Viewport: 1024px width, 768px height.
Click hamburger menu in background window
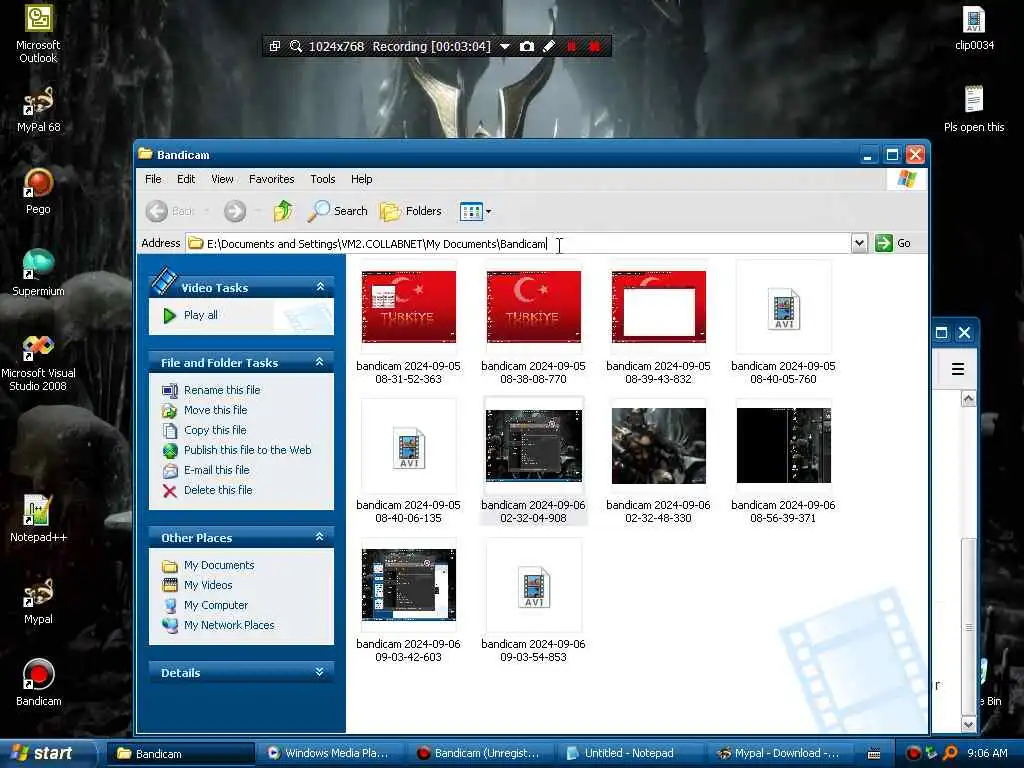click(x=957, y=369)
